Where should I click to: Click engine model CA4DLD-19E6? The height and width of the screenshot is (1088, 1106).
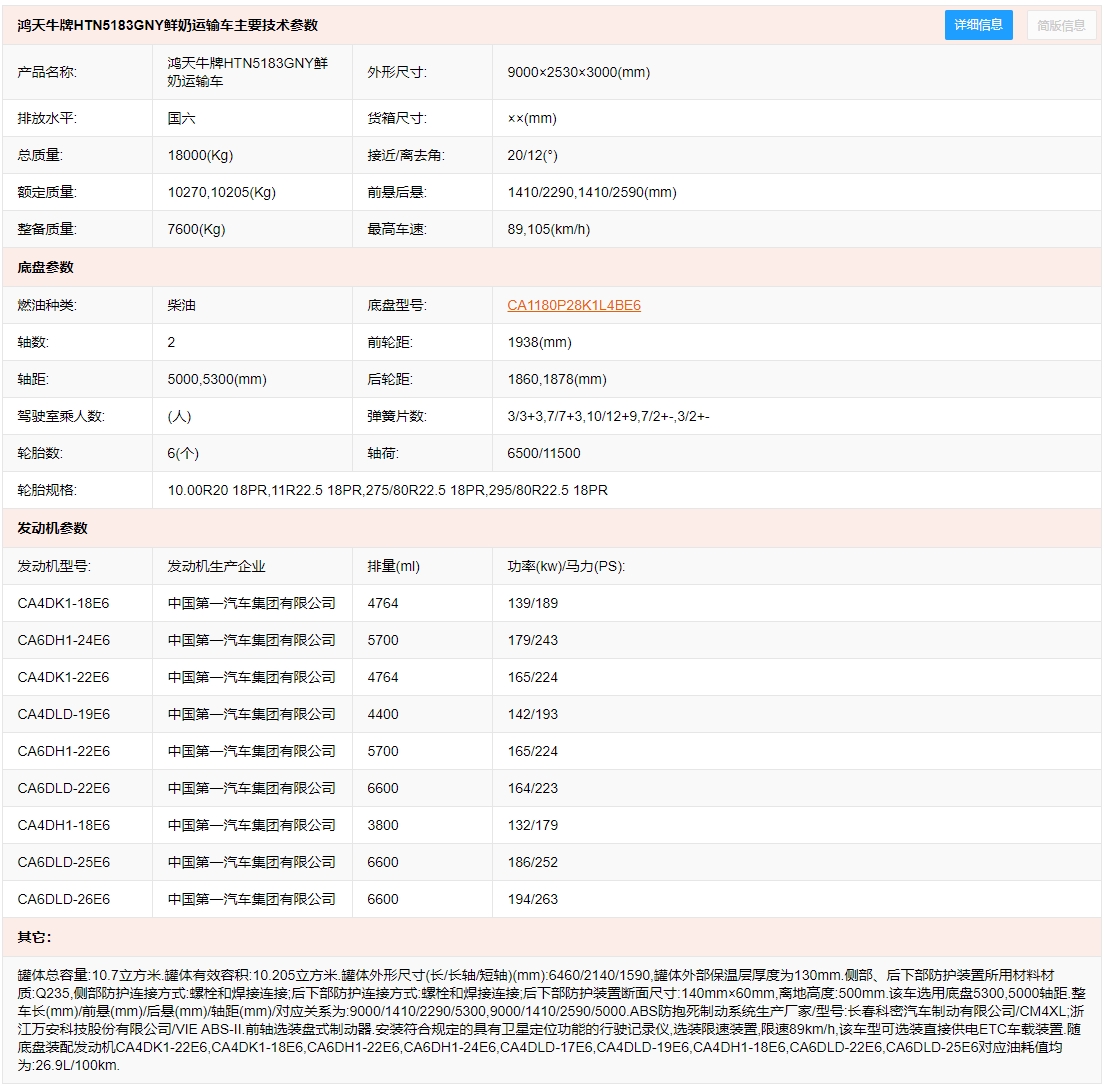pyautogui.click(x=63, y=714)
